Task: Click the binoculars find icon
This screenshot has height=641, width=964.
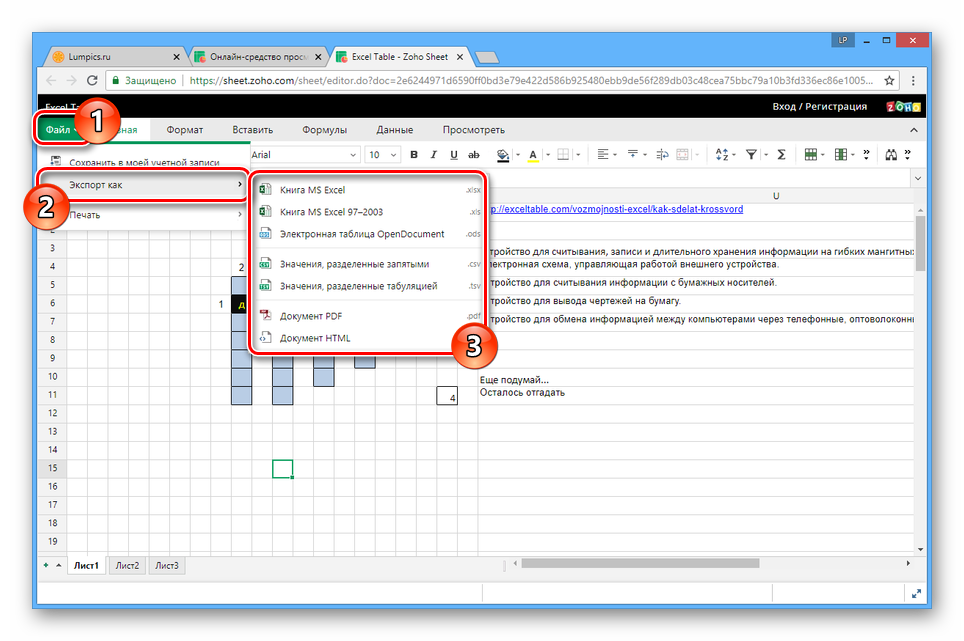Action: point(891,155)
